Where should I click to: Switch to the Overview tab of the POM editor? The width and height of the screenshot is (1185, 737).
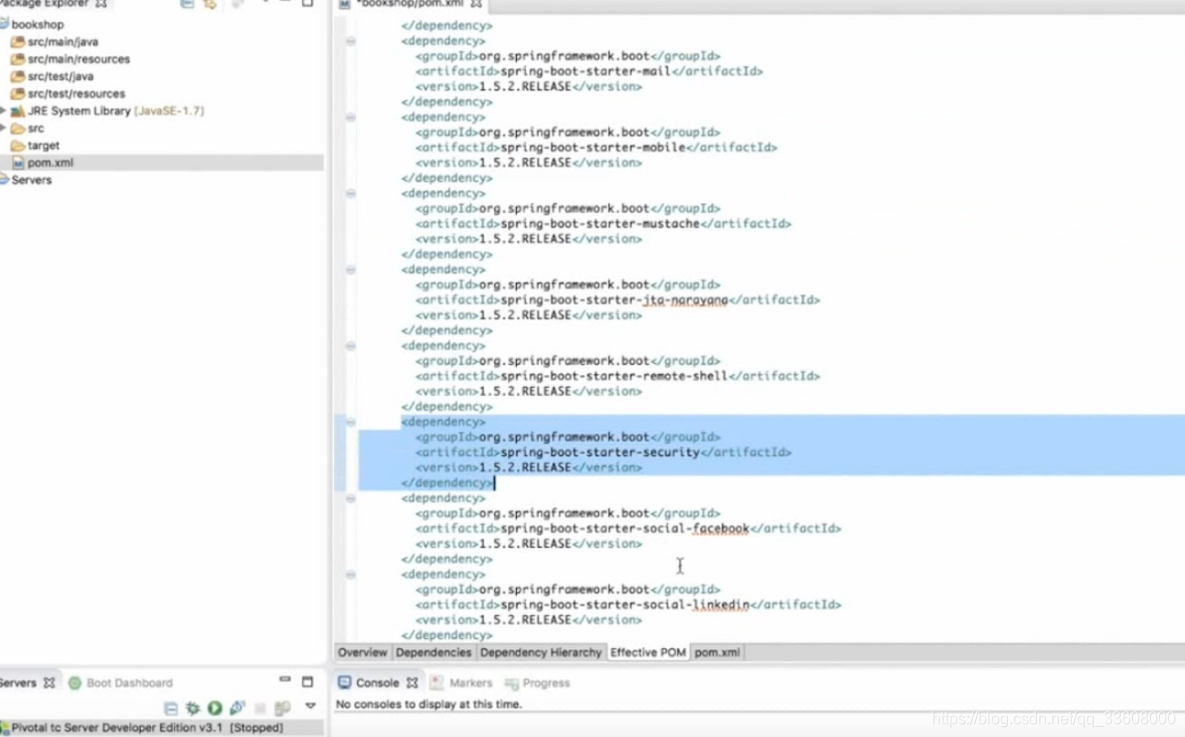pyautogui.click(x=362, y=652)
